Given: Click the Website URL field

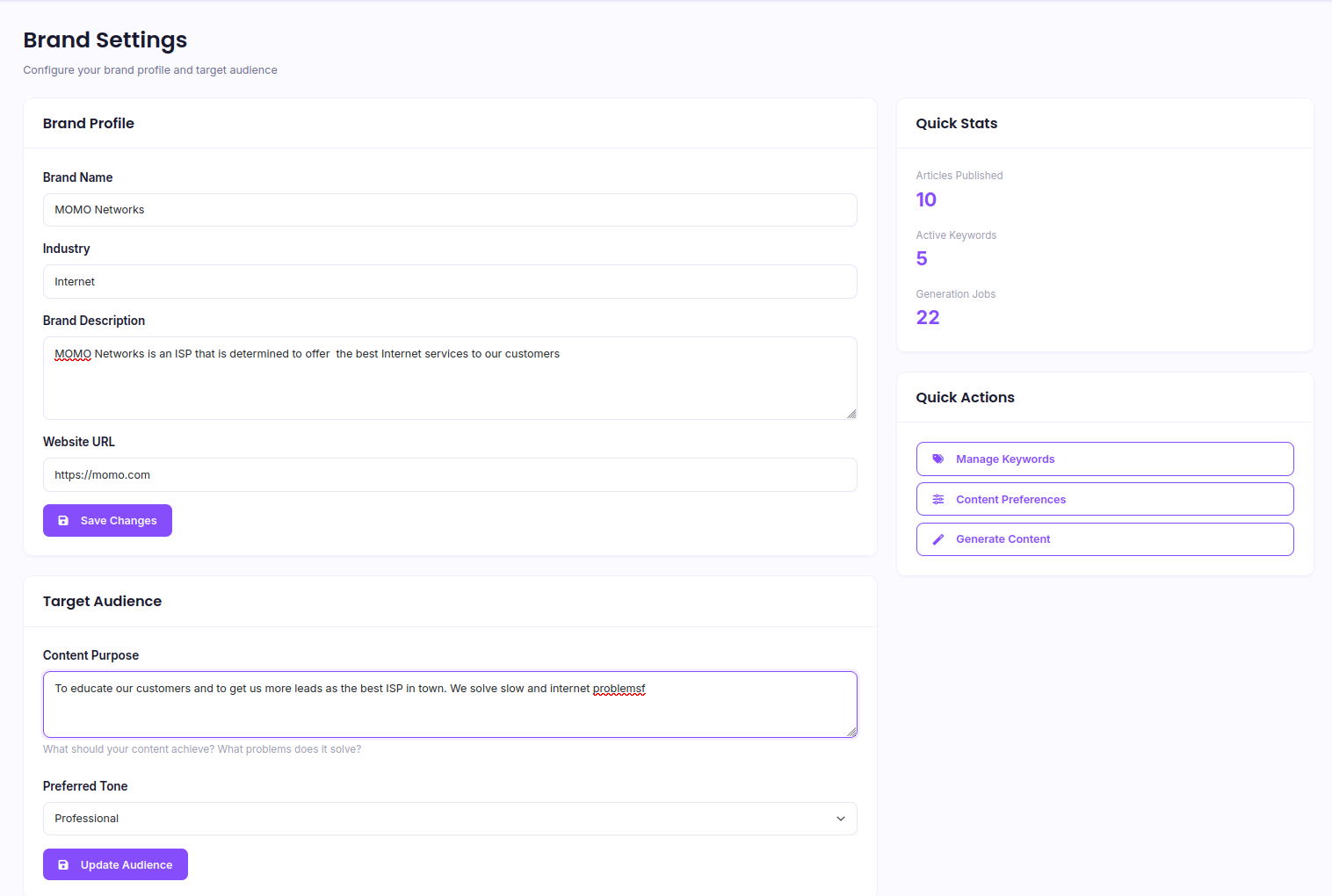Looking at the screenshot, I should [x=450, y=474].
